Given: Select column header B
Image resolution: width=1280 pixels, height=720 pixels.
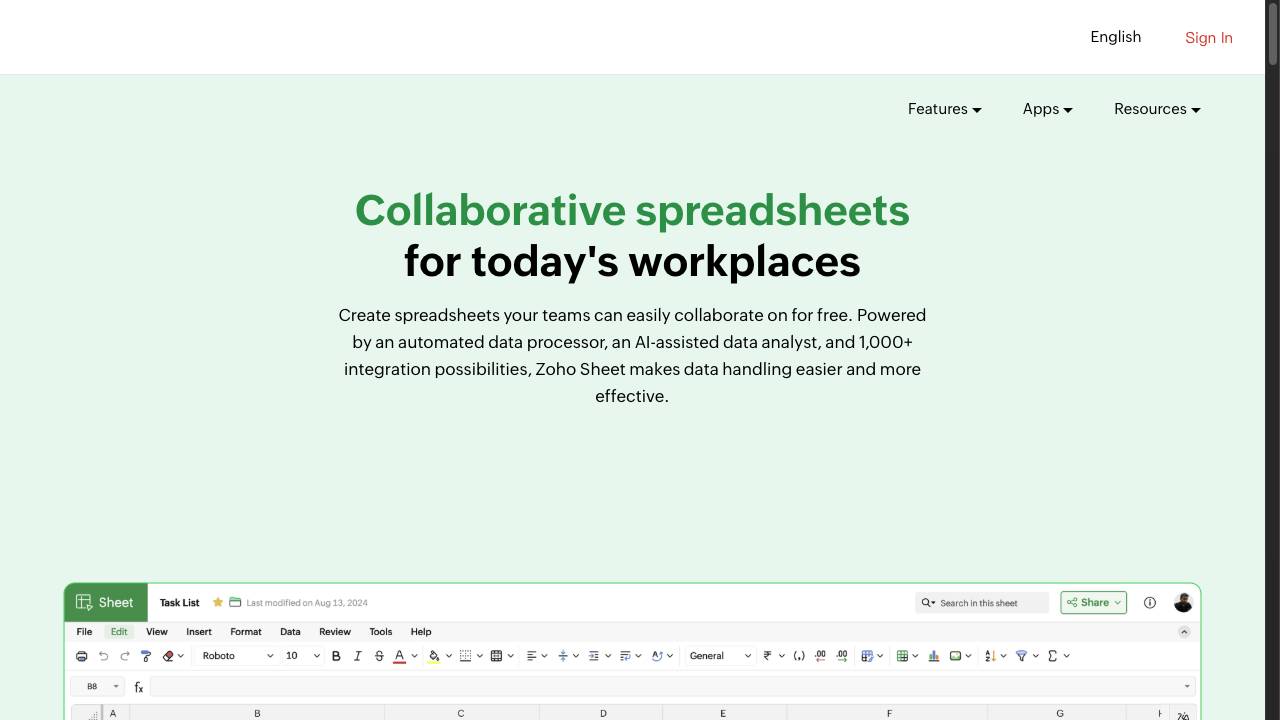Looking at the screenshot, I should (x=257, y=713).
